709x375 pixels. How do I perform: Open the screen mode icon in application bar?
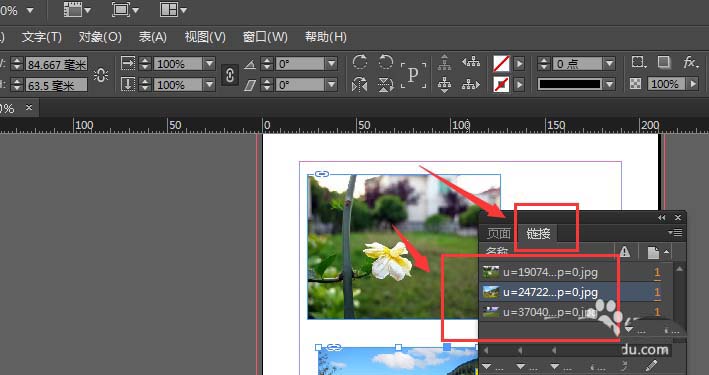pyautogui.click(x=125, y=9)
